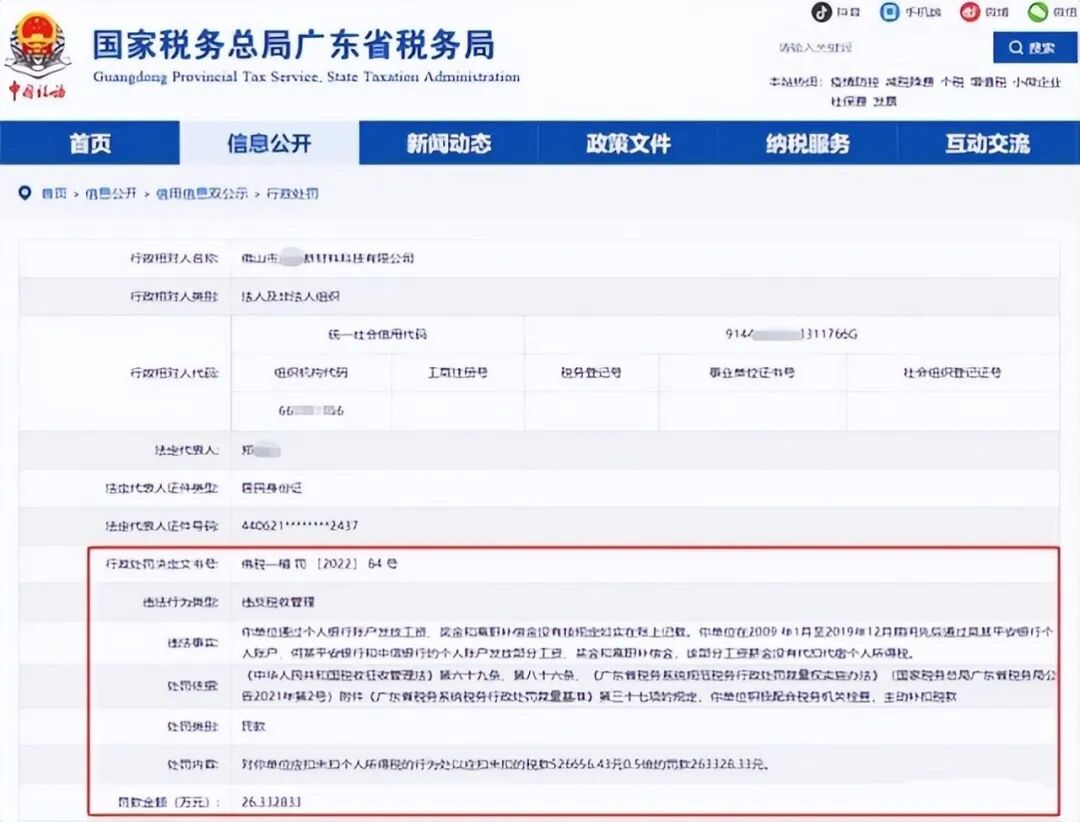This screenshot has width=1080, height=822.
Task: Click the magnifier icon in the search button
Action: tap(1016, 47)
